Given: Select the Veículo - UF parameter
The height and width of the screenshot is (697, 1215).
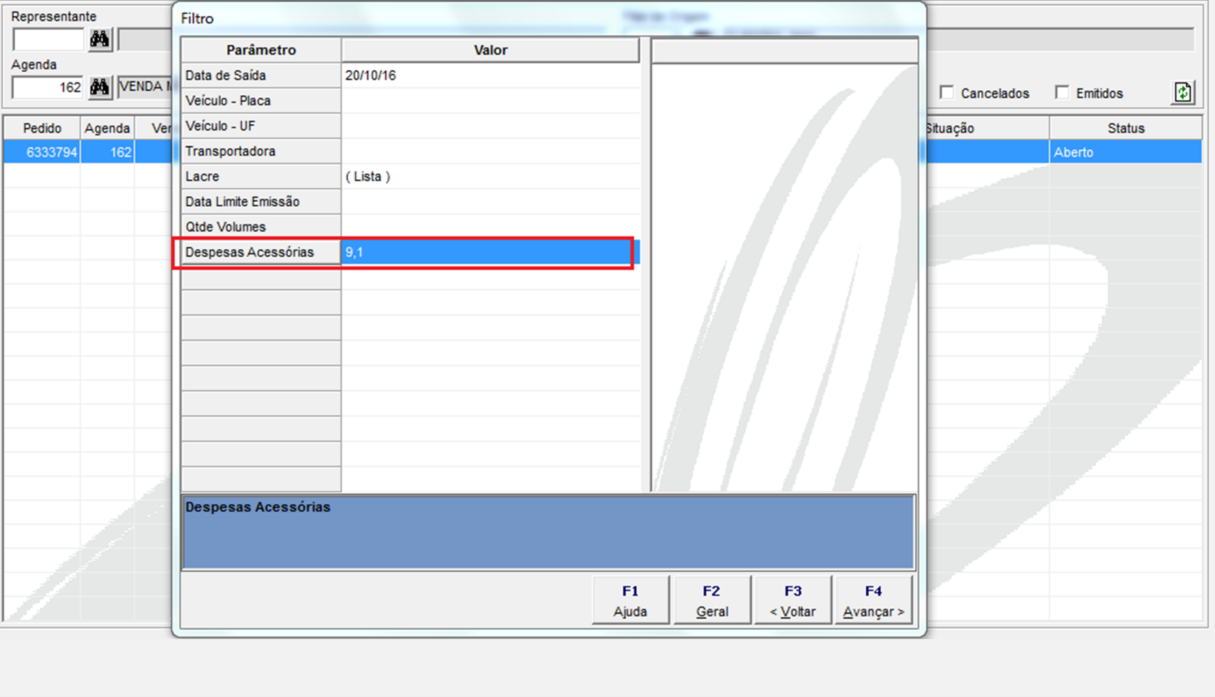Looking at the screenshot, I should point(261,126).
